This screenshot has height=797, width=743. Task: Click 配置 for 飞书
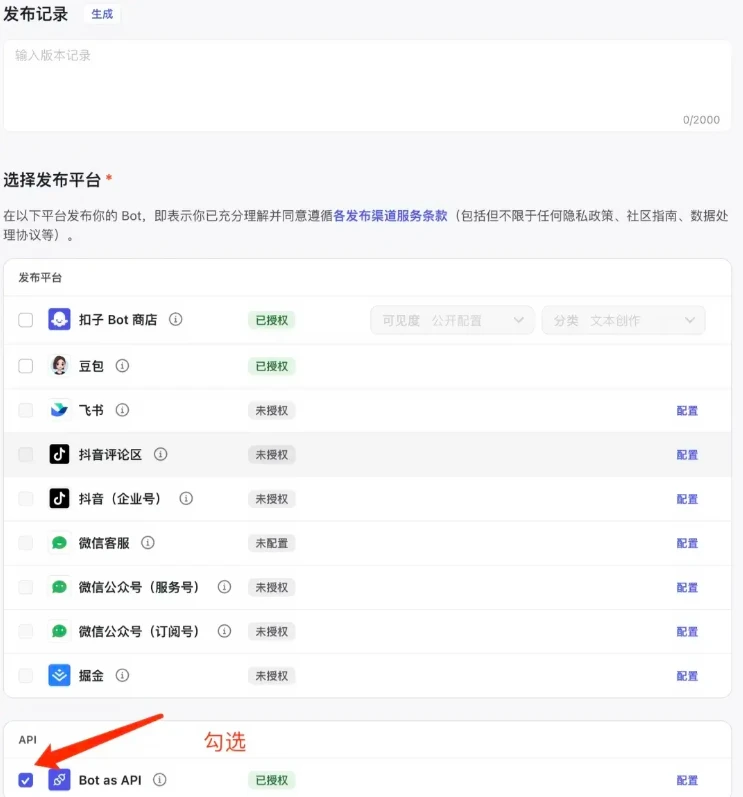pos(687,411)
